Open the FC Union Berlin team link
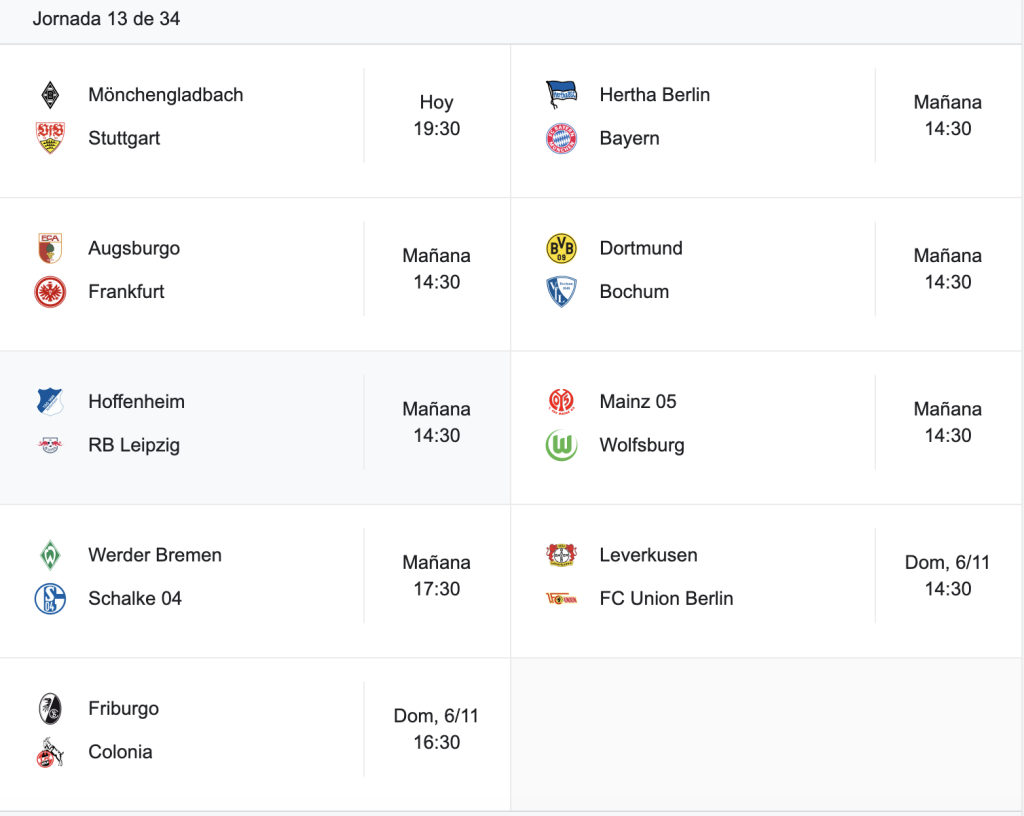The width and height of the screenshot is (1024, 816). coord(666,599)
